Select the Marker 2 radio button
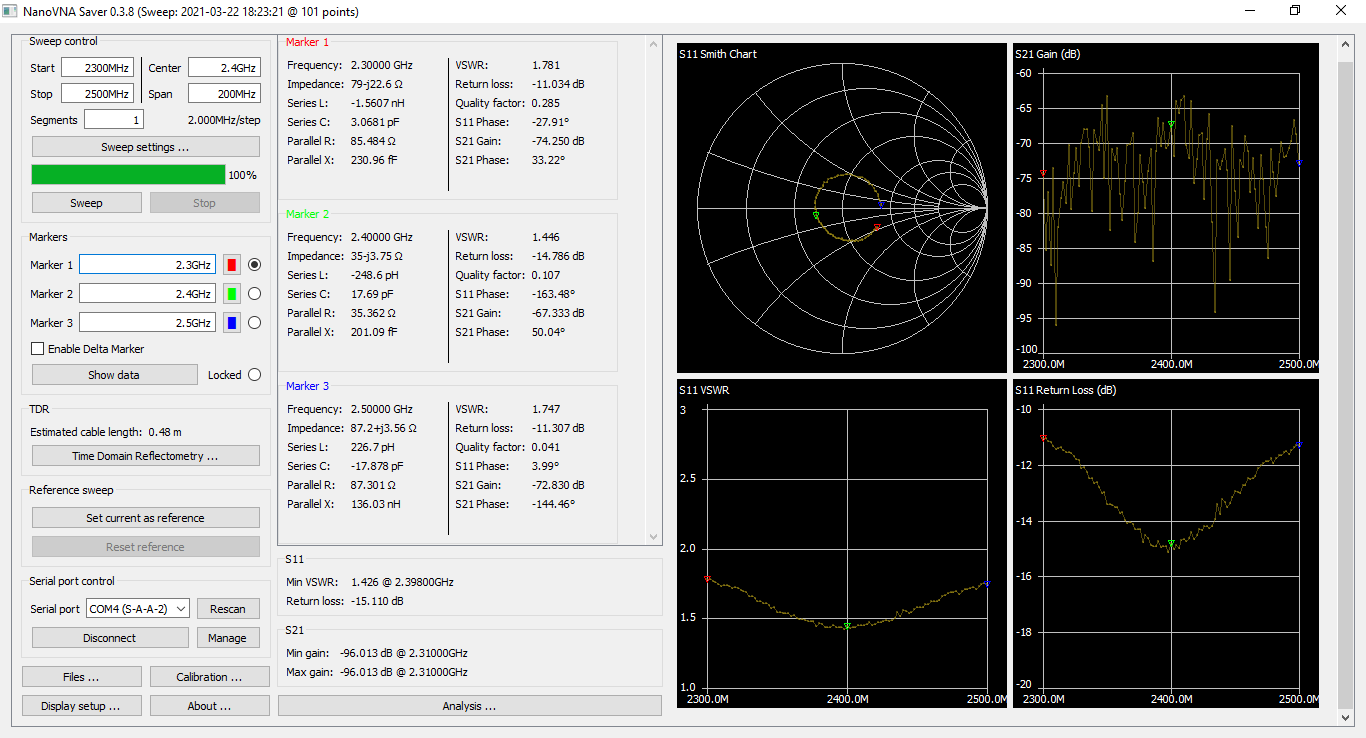 tap(254, 294)
